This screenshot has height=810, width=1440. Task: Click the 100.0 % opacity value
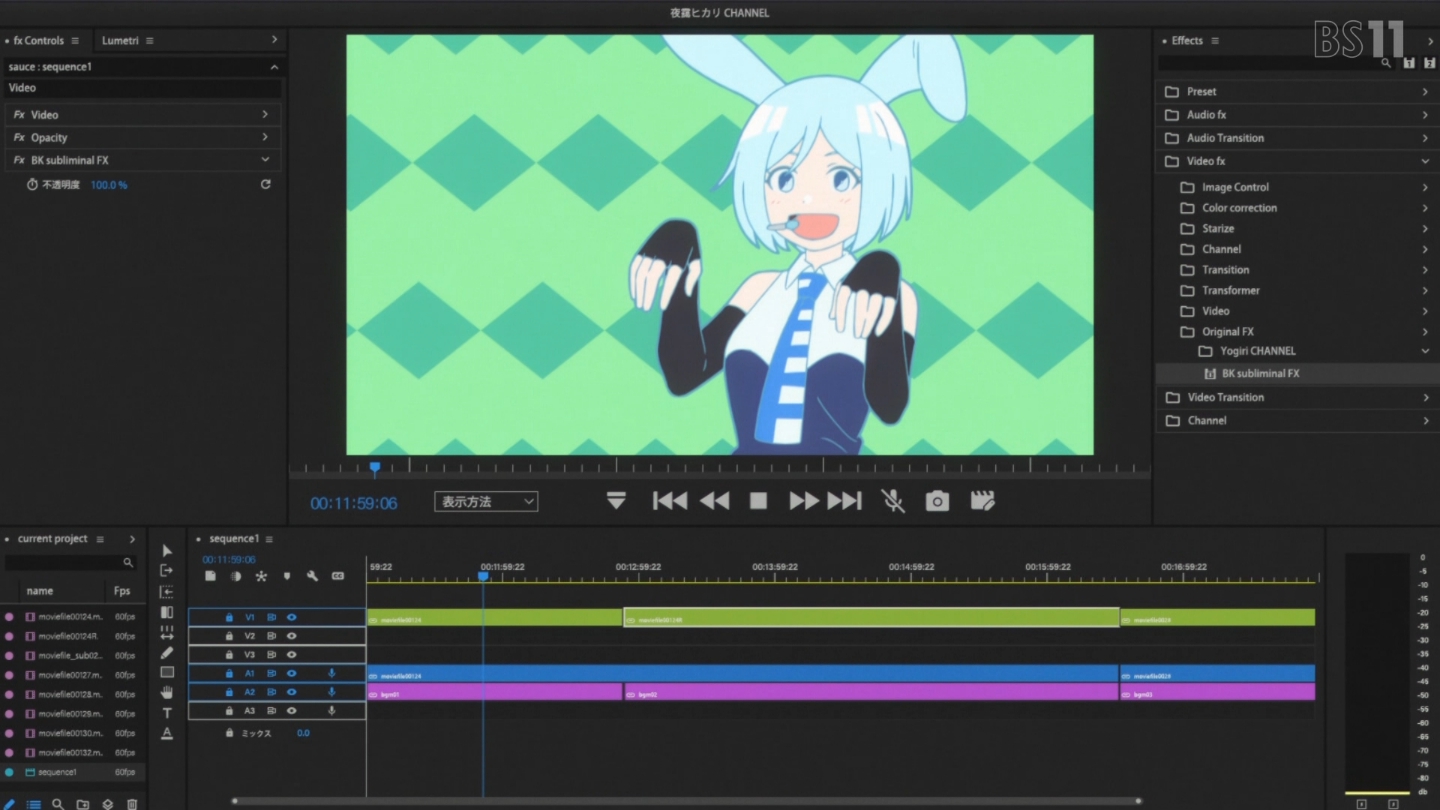click(109, 185)
